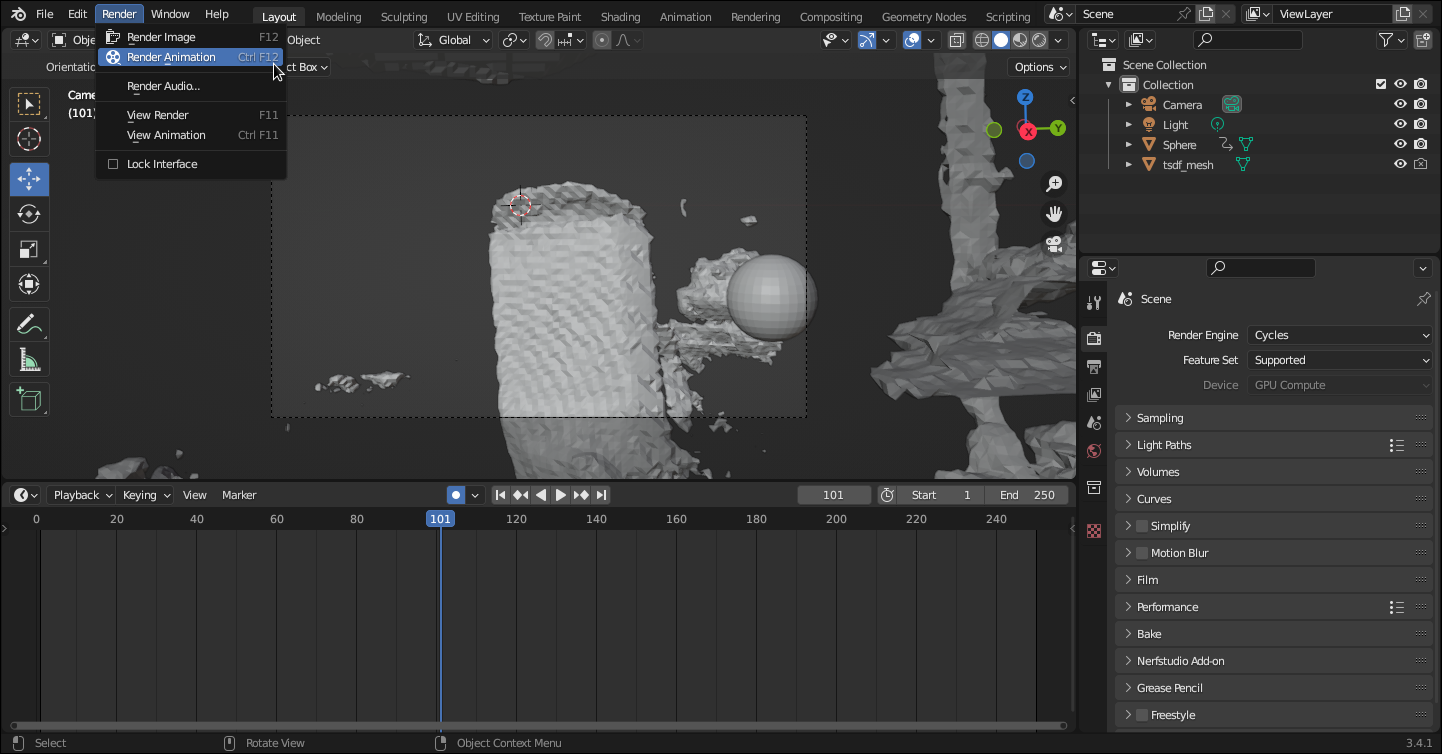Enable the Lock Interface checkbox
The image size is (1442, 754).
(x=113, y=164)
